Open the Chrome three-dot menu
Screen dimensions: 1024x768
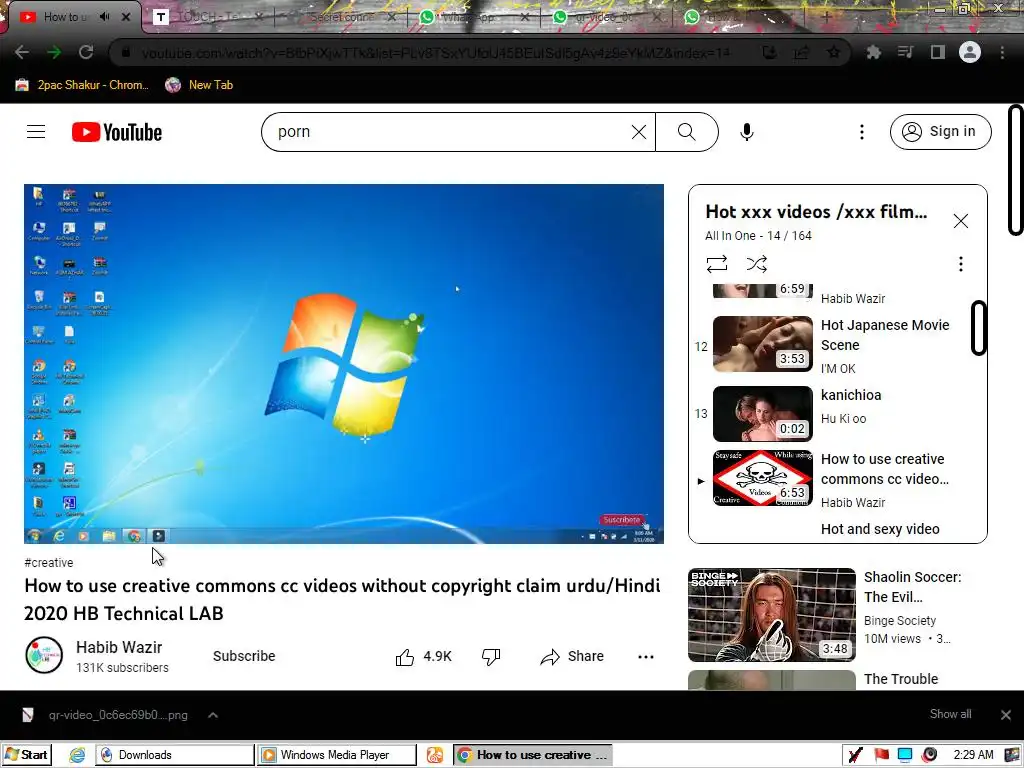(1002, 52)
